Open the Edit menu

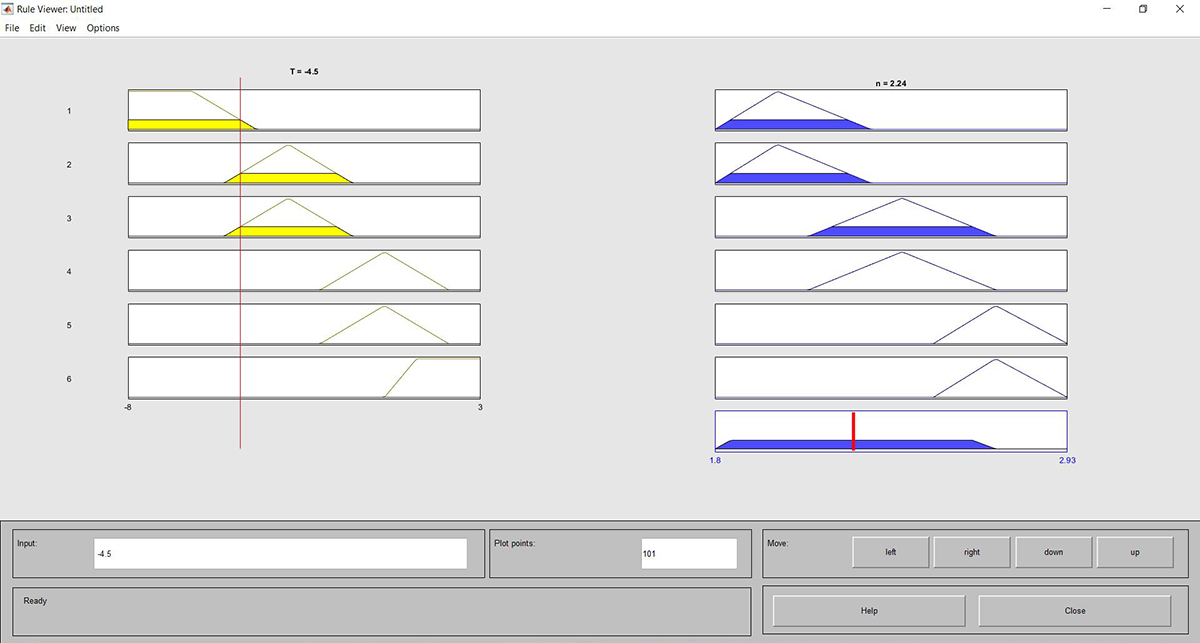pyautogui.click(x=37, y=28)
